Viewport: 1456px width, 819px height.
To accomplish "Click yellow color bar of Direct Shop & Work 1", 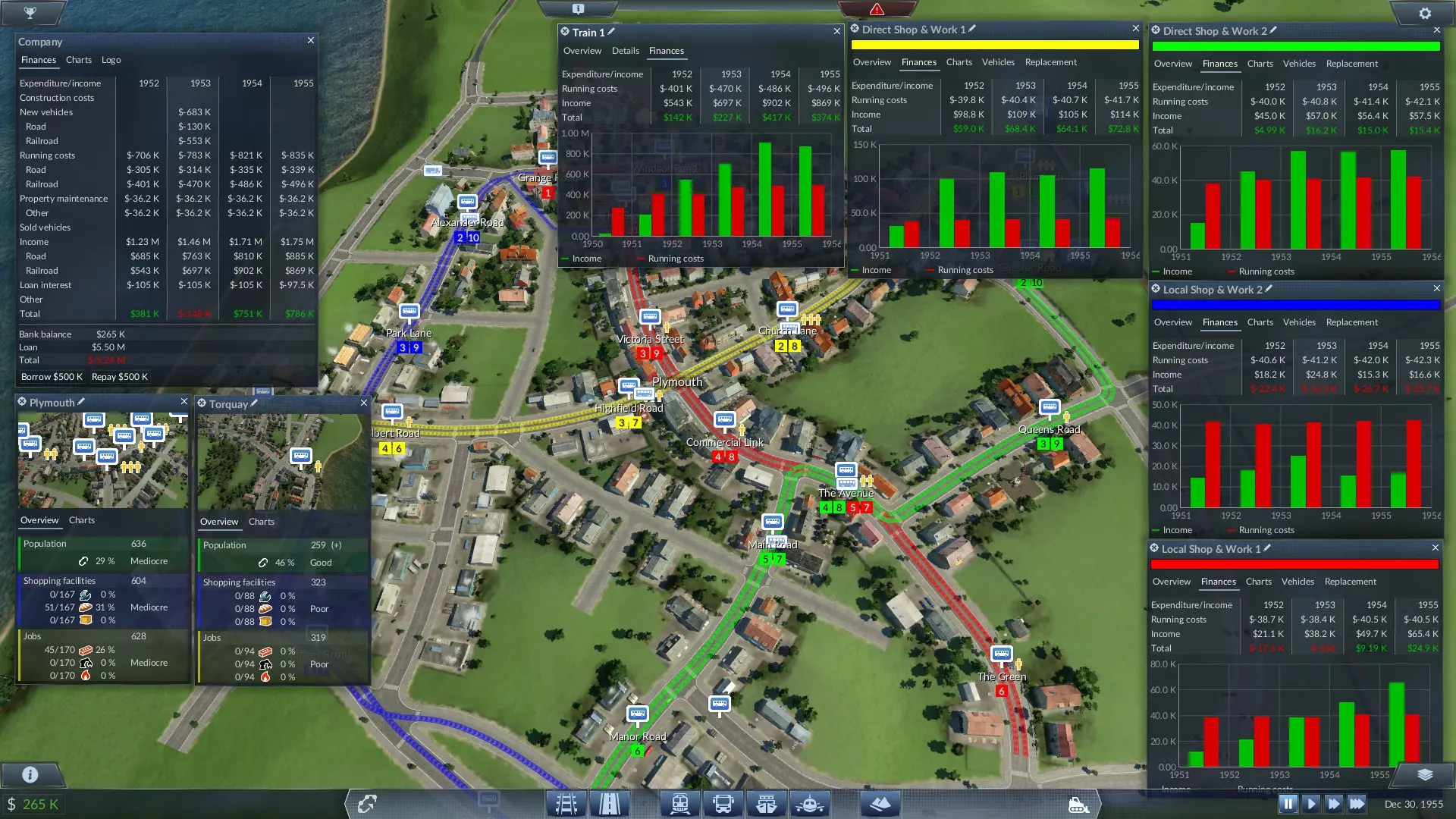I will [994, 45].
